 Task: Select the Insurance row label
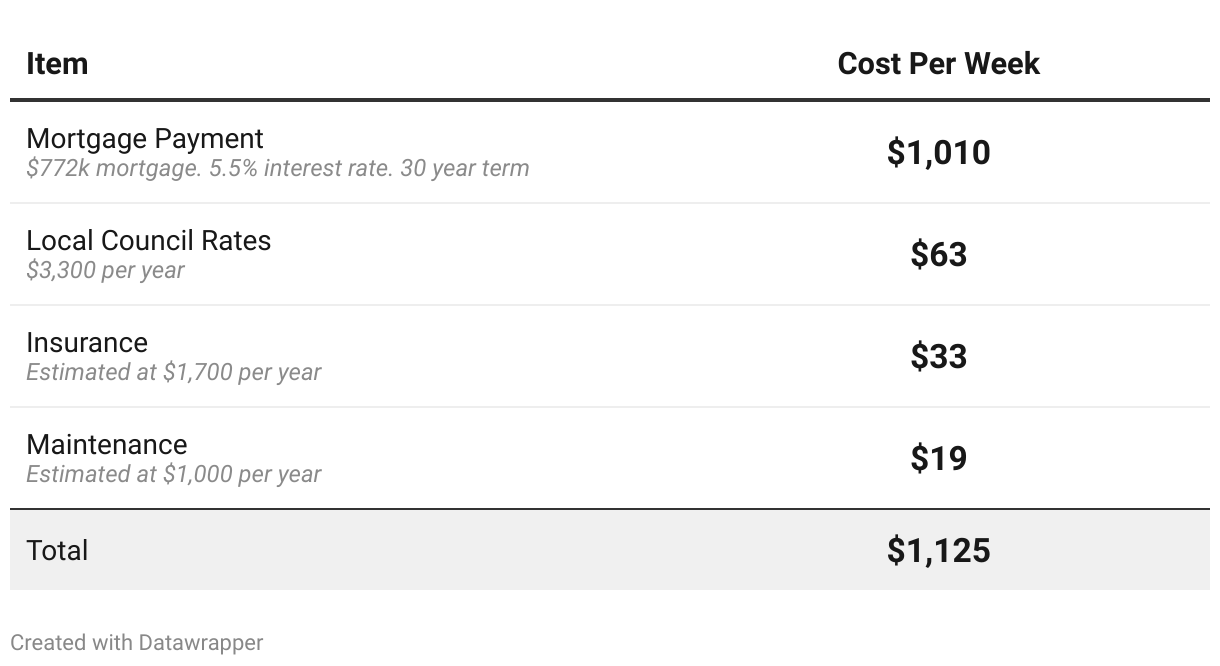coord(87,342)
